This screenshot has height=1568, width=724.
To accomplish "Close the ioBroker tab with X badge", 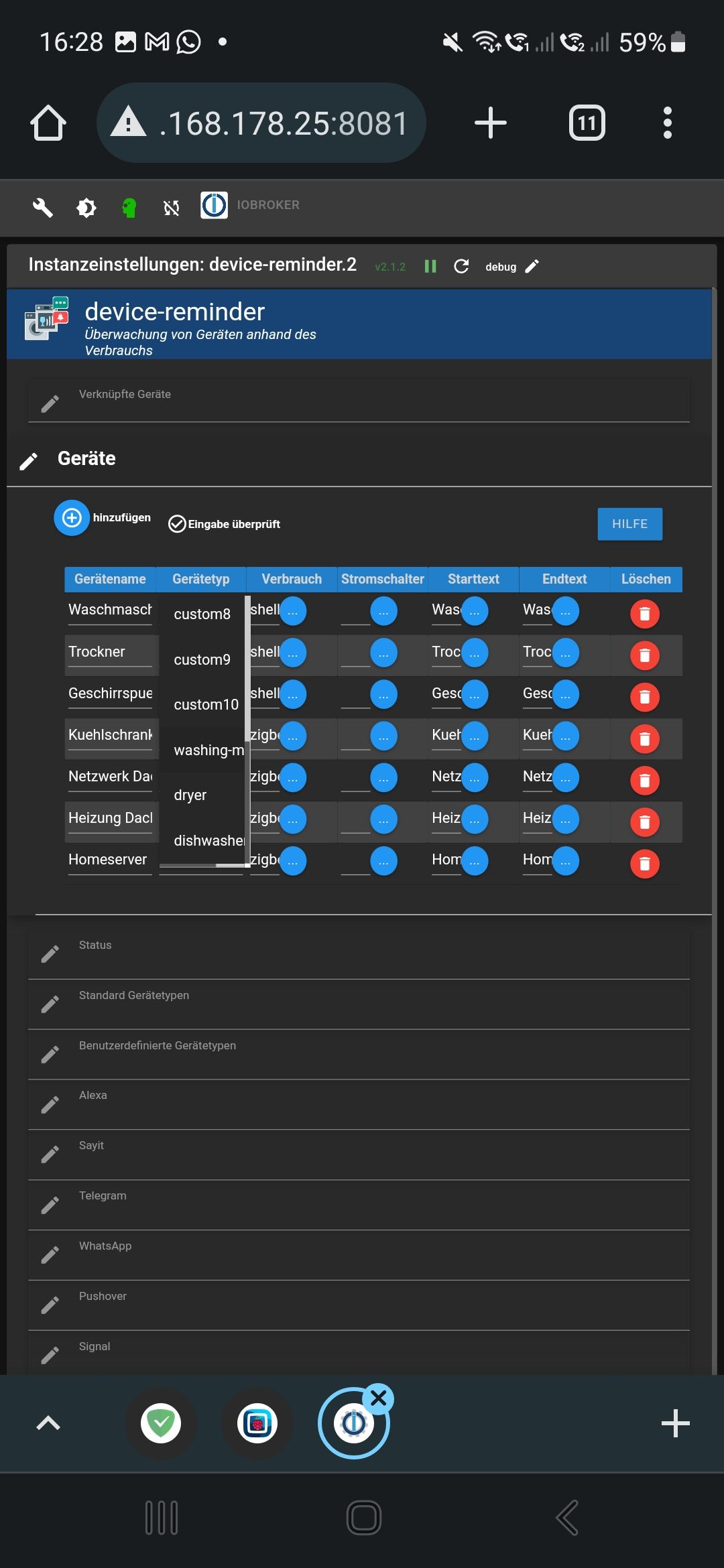I will click(x=378, y=1398).
